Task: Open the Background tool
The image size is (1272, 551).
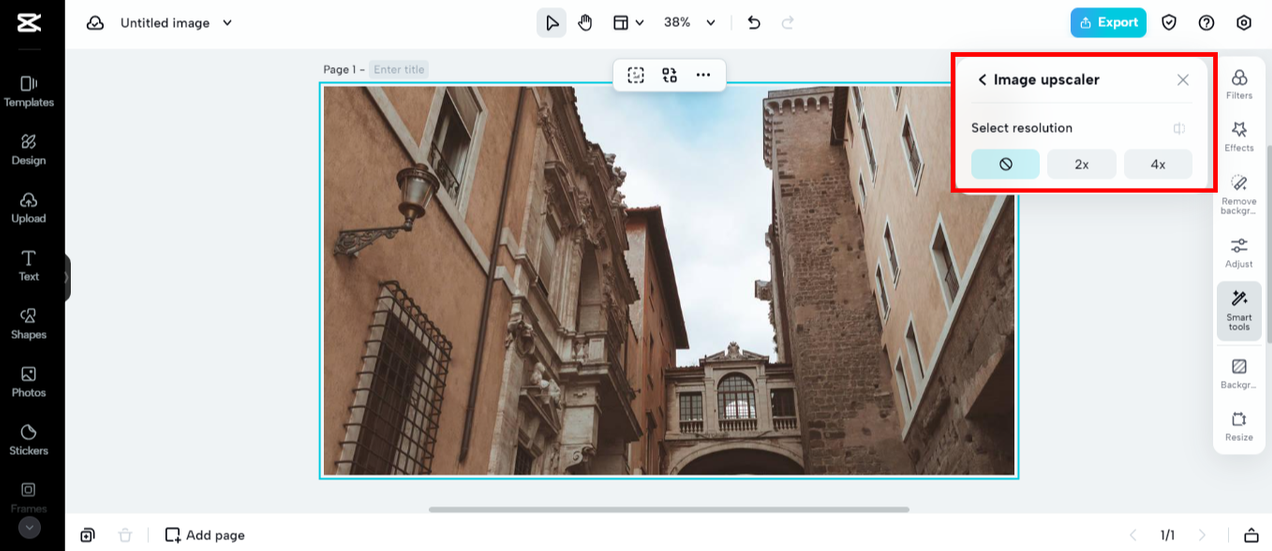Action: 1239,374
